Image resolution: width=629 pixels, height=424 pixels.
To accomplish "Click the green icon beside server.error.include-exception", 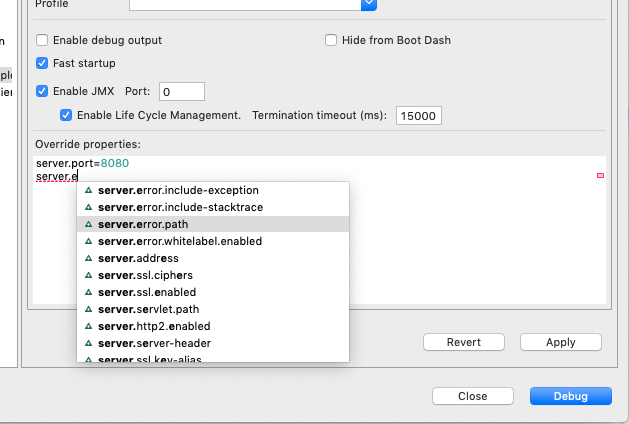I will 88,190.
